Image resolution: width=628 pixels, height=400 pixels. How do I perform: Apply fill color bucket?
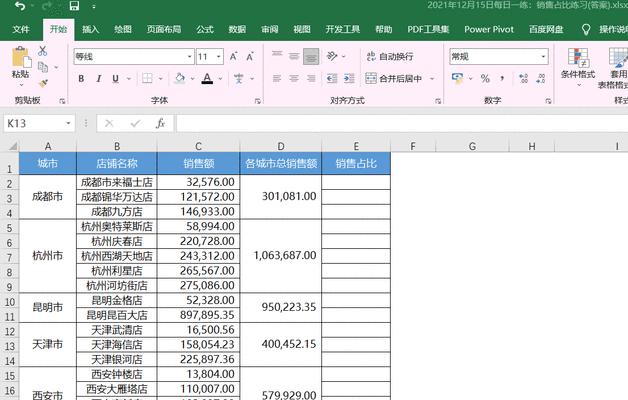point(180,78)
